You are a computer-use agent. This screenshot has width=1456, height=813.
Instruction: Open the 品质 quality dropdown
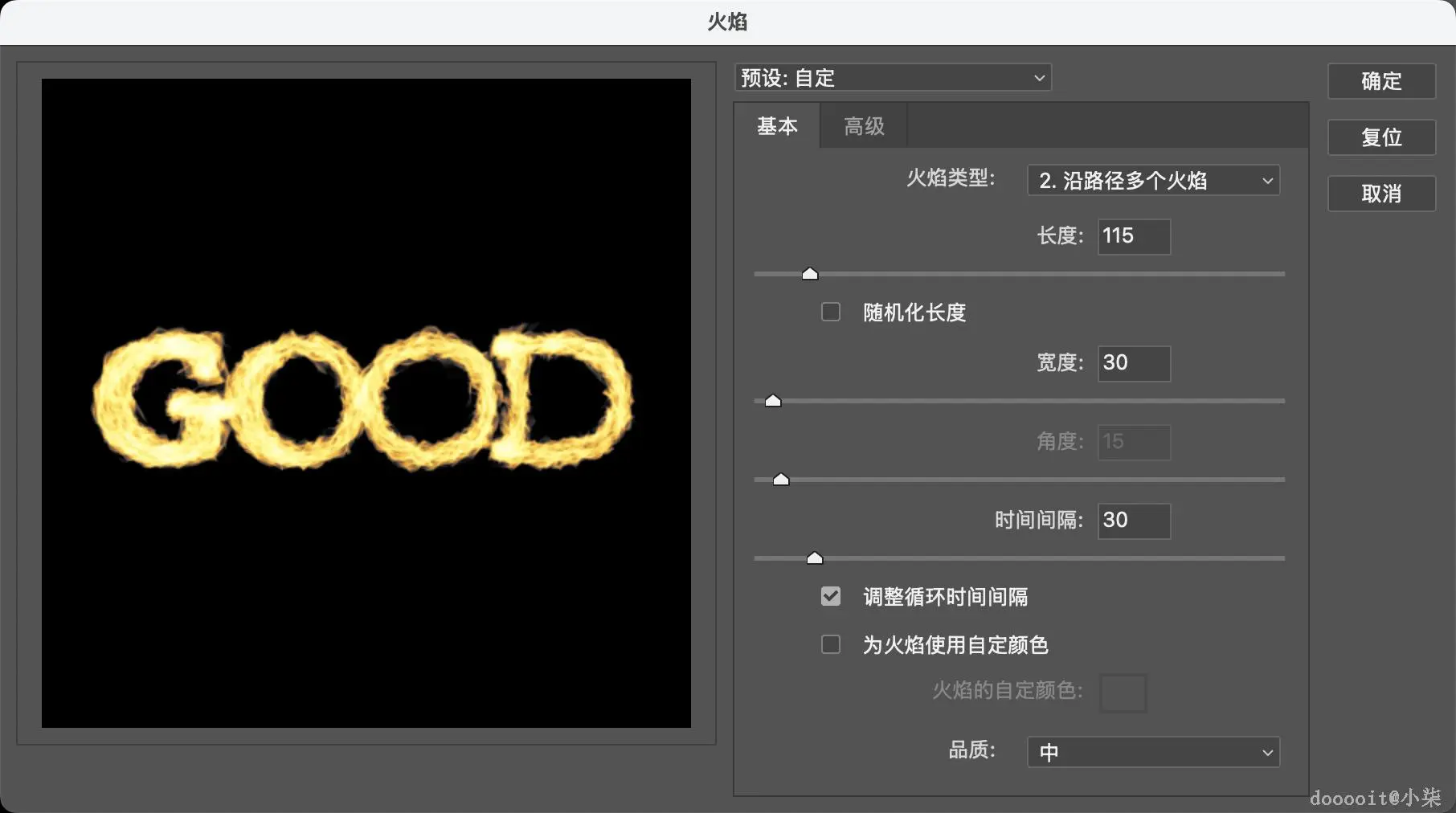tap(1152, 752)
